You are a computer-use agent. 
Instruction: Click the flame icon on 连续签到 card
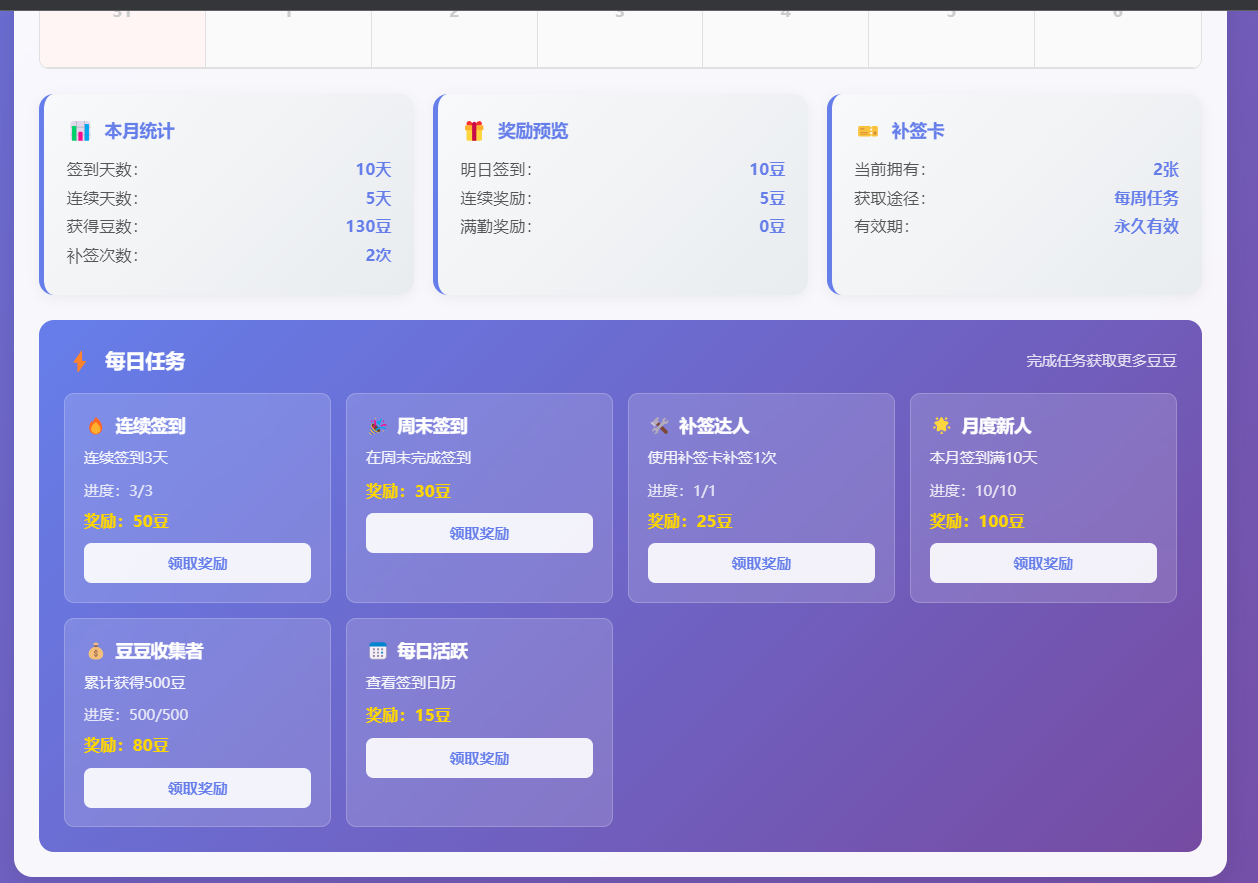96,426
